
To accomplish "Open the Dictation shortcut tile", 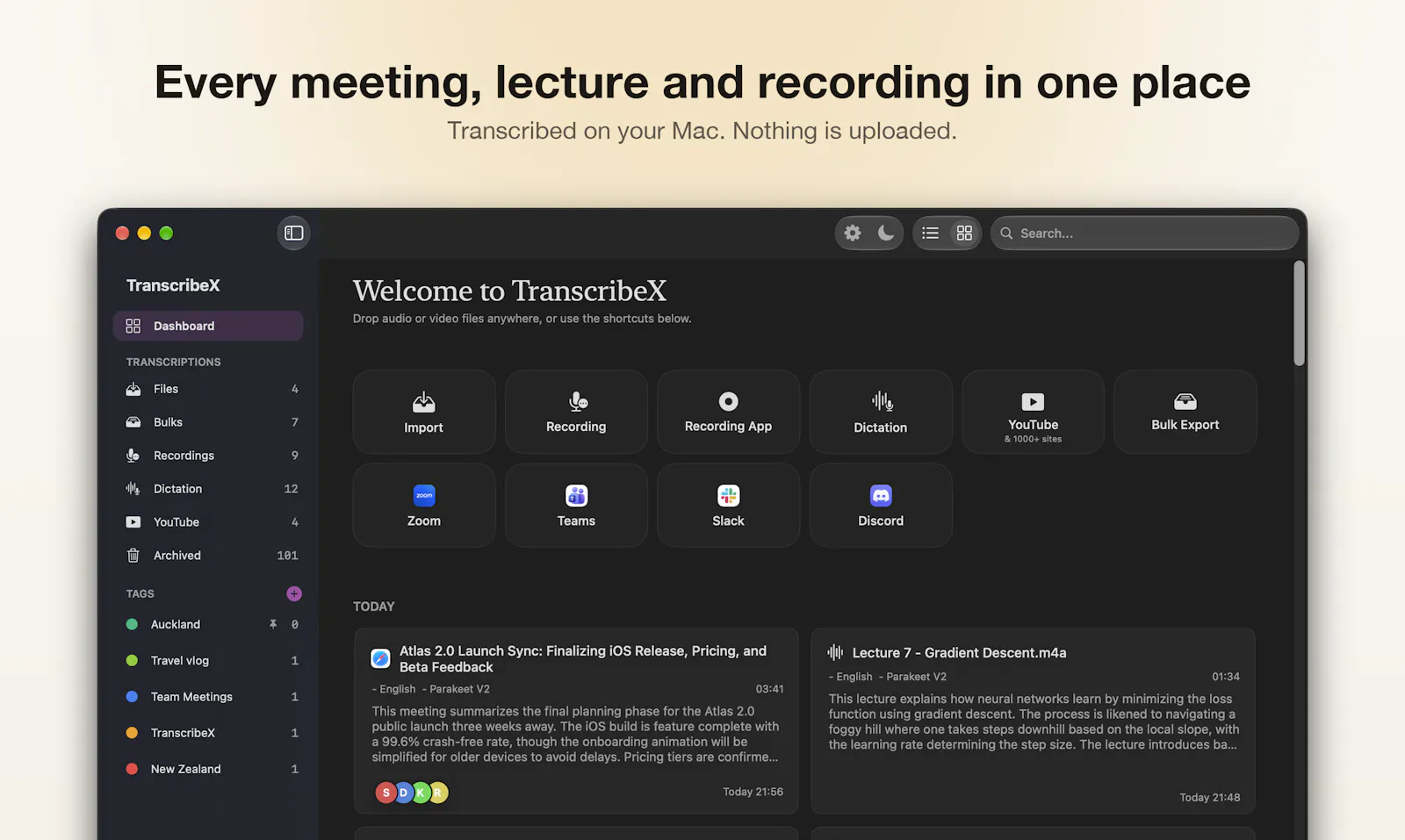I will tap(881, 412).
